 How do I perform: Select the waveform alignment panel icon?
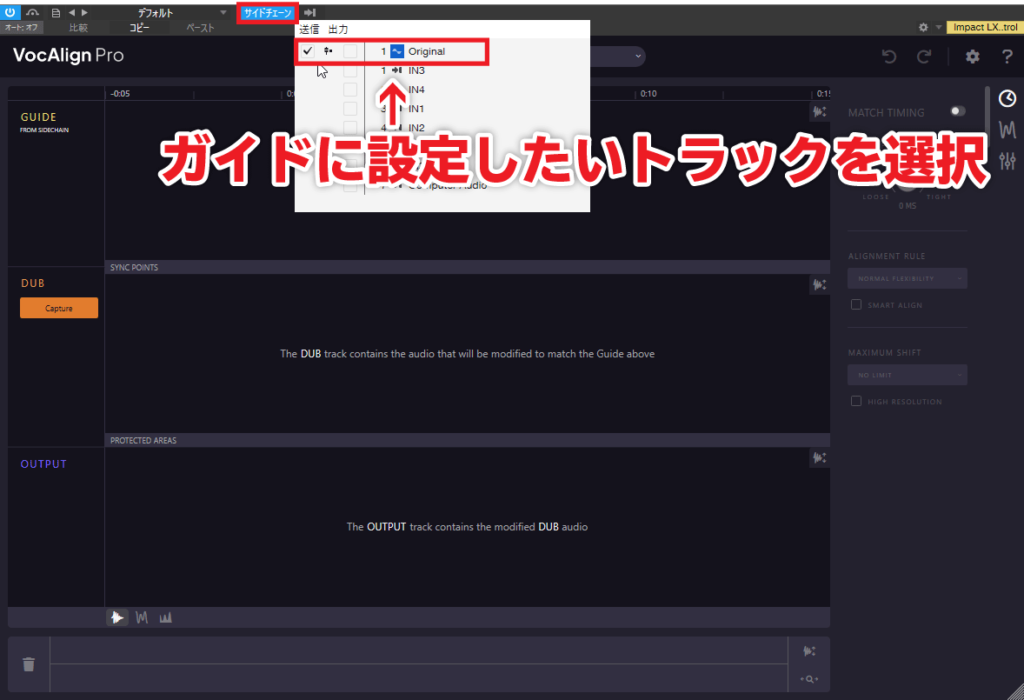click(x=1008, y=129)
